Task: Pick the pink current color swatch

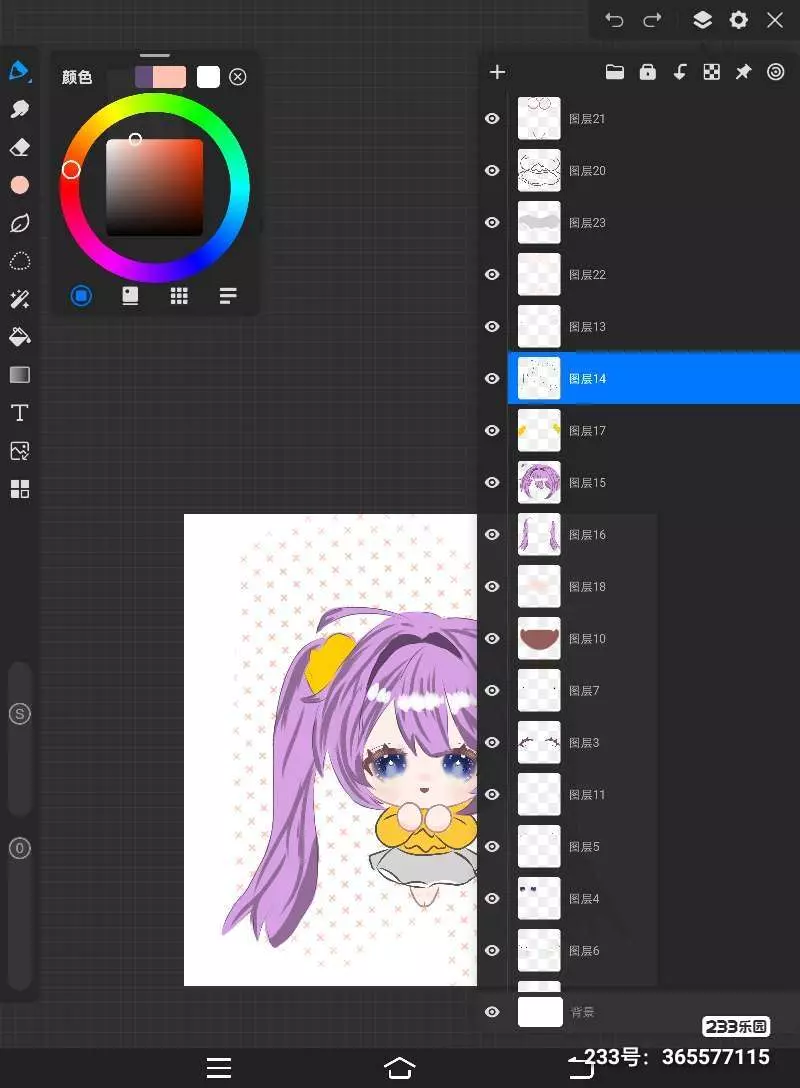Action: (x=169, y=77)
